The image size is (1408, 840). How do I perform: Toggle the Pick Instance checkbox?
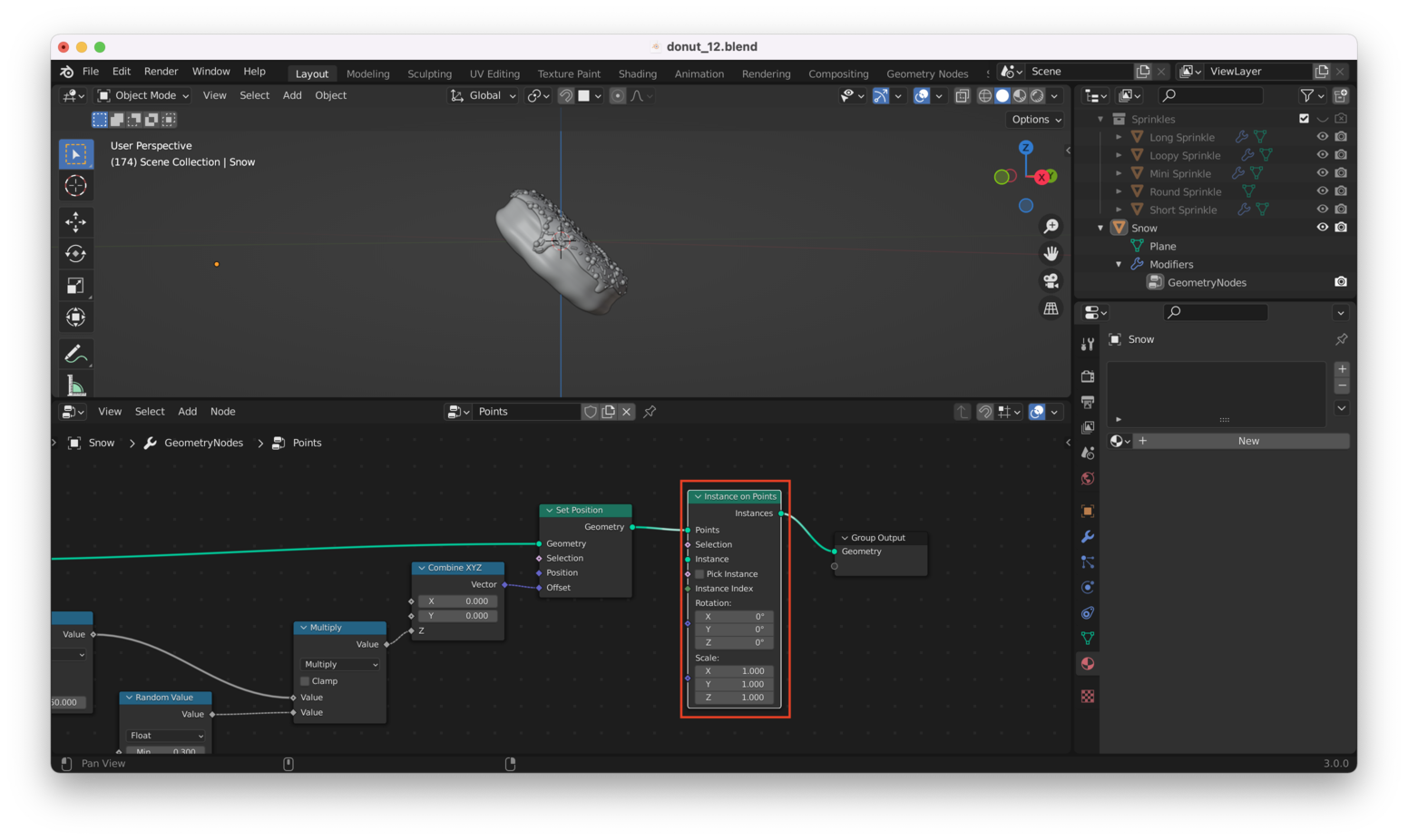point(699,574)
